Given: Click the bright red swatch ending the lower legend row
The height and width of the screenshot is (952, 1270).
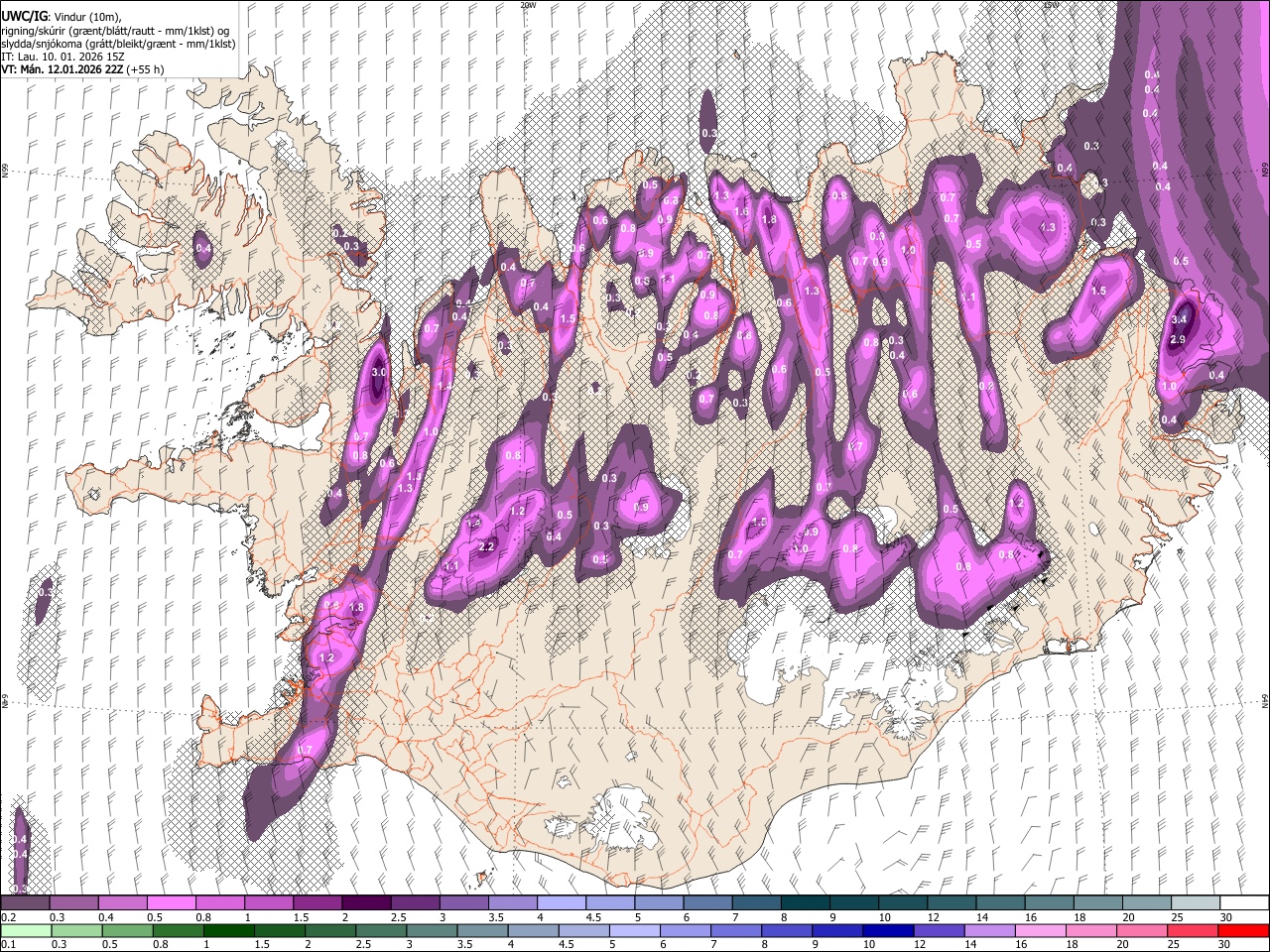Looking at the screenshot, I should tap(1244, 931).
